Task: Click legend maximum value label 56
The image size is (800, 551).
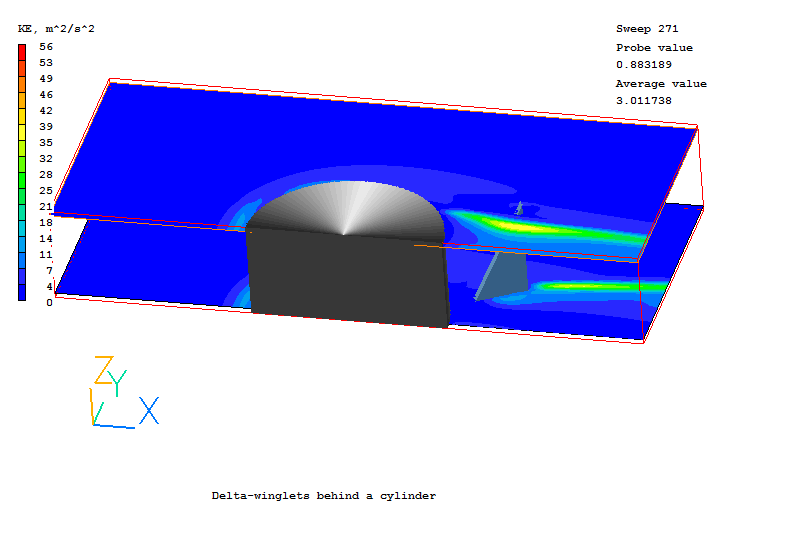Action: click(x=46, y=46)
